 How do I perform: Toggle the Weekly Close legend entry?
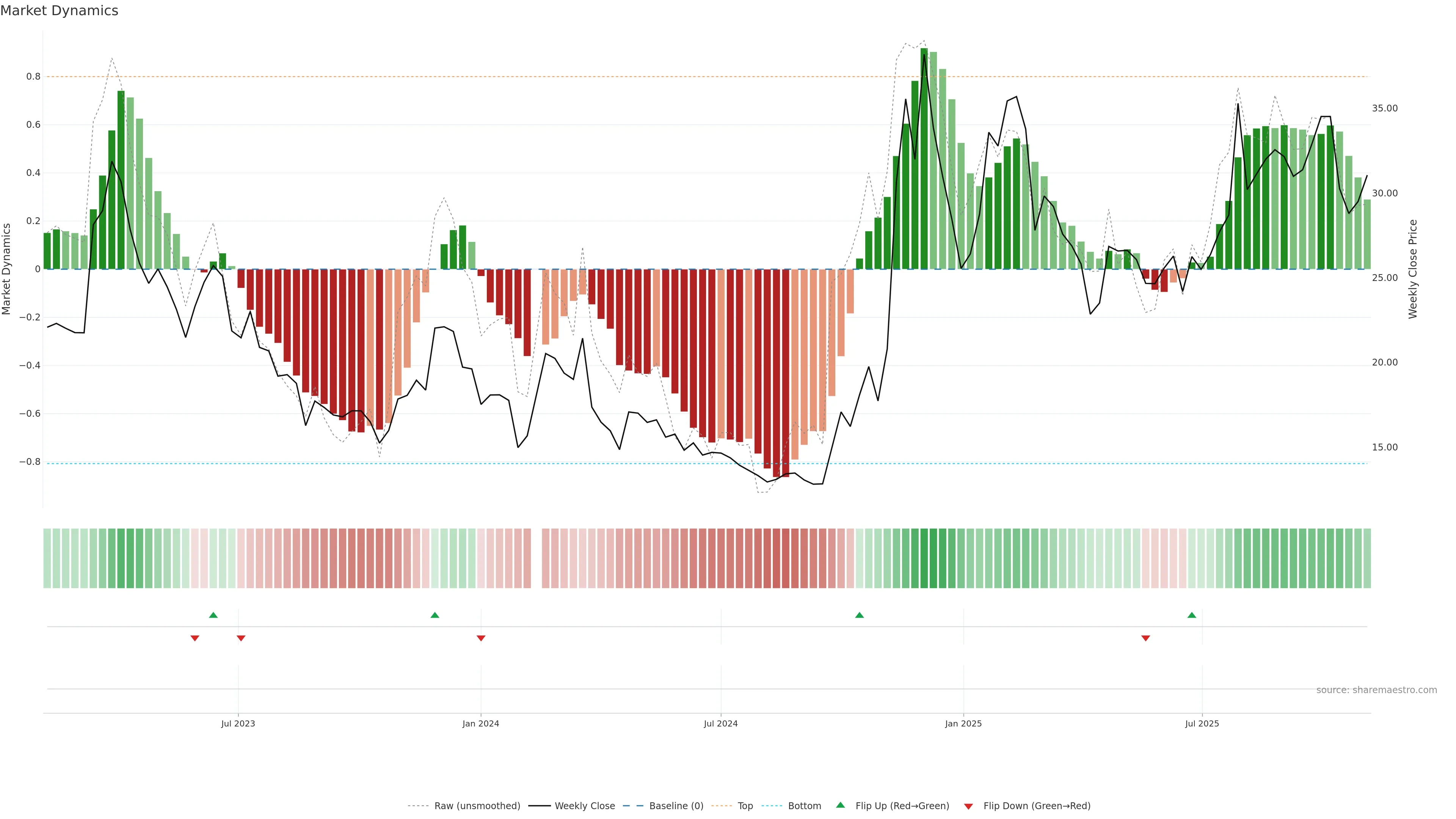coord(584,806)
